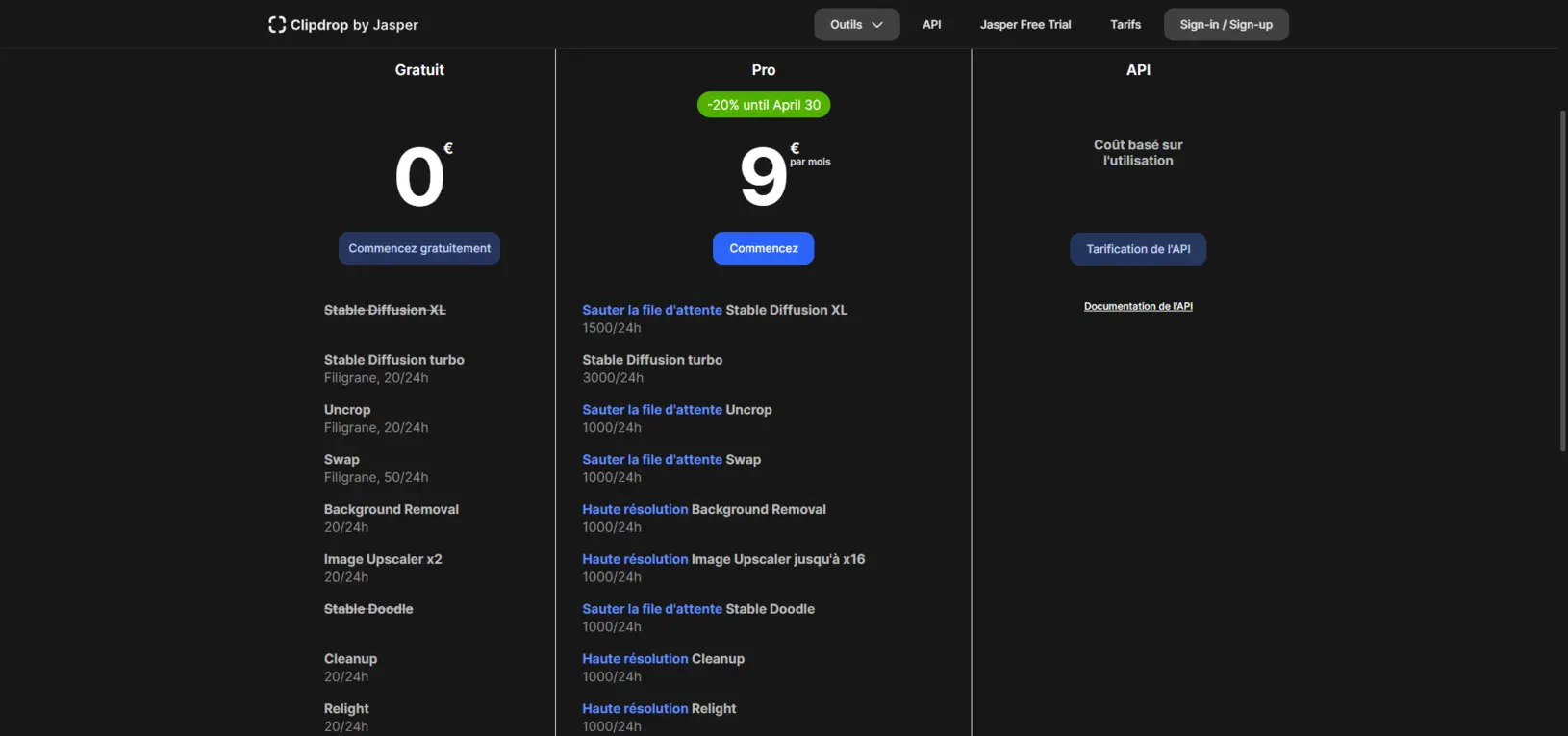This screenshot has height=736, width=1568.
Task: Click 'Sauter la file d'attente Stable Doodle'
Action: point(698,609)
